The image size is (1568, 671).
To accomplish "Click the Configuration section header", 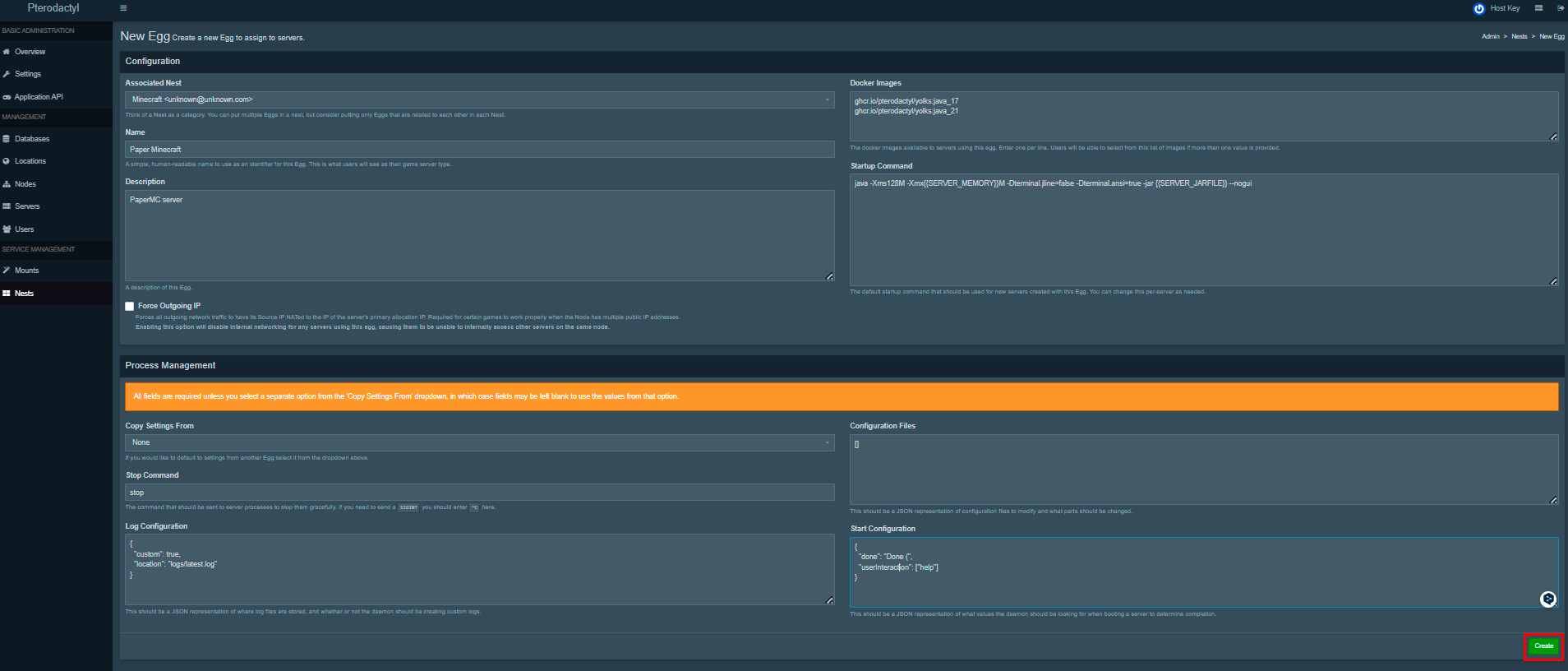I will (152, 62).
